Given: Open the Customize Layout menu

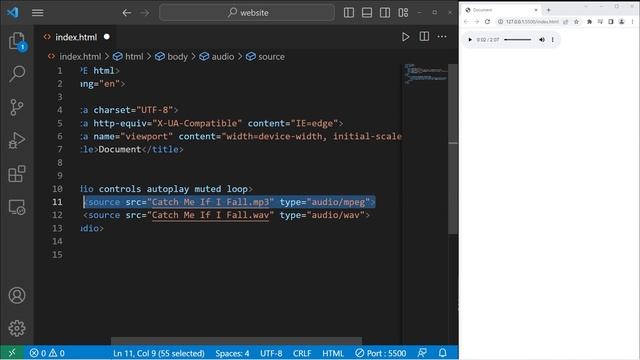Looking at the screenshot, I should point(403,13).
